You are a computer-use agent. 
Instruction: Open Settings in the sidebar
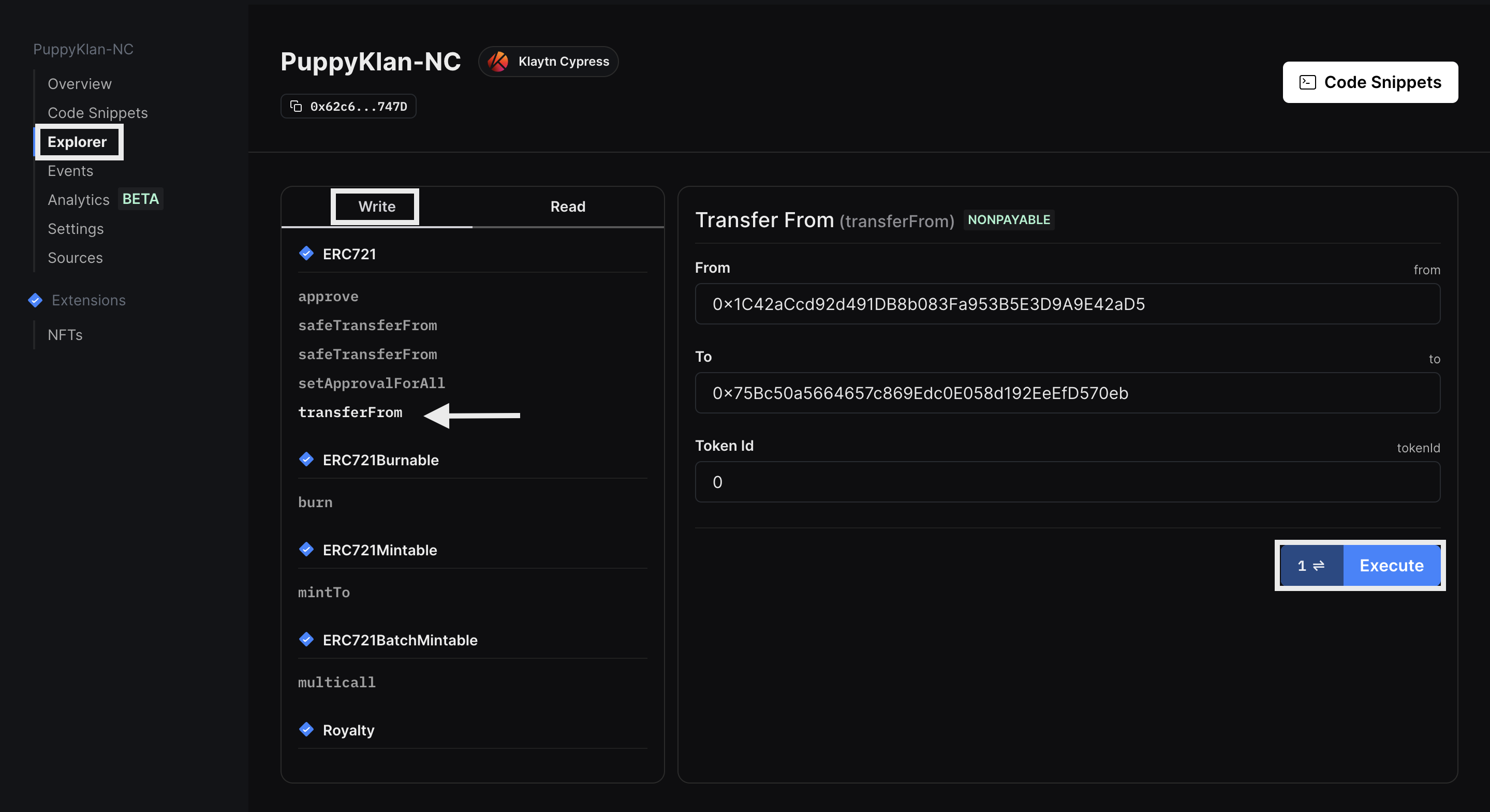[75, 228]
